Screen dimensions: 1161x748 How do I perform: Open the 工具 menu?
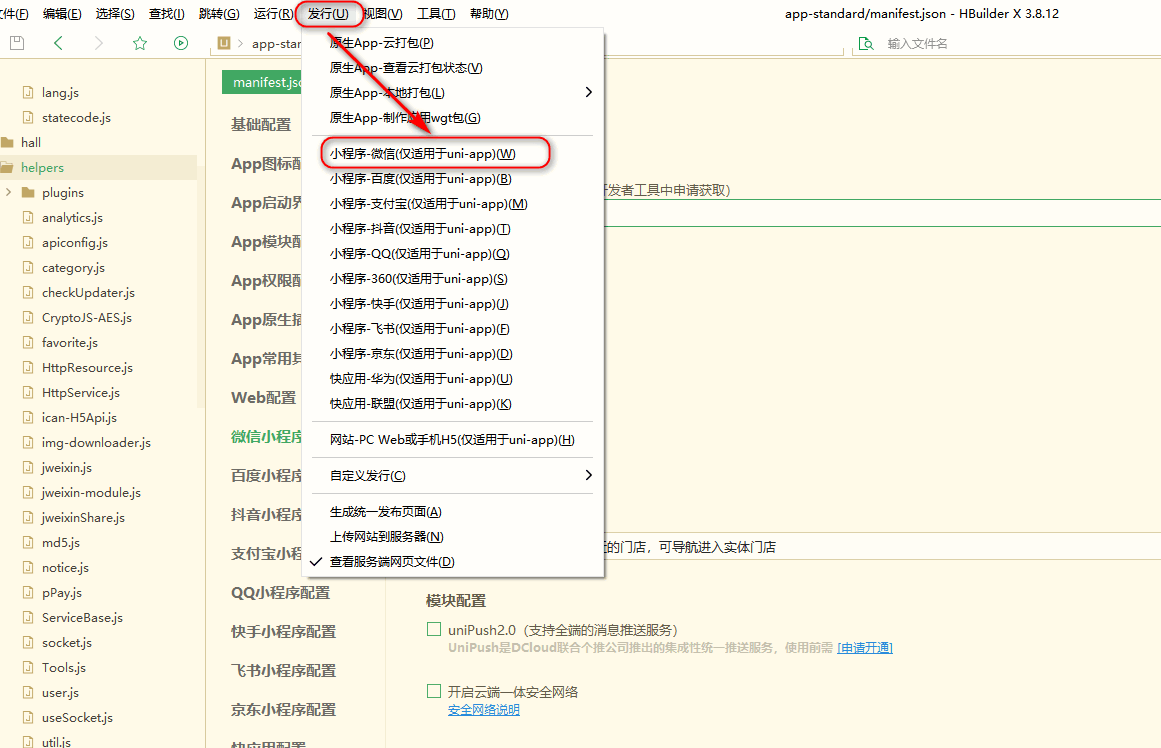(x=435, y=14)
